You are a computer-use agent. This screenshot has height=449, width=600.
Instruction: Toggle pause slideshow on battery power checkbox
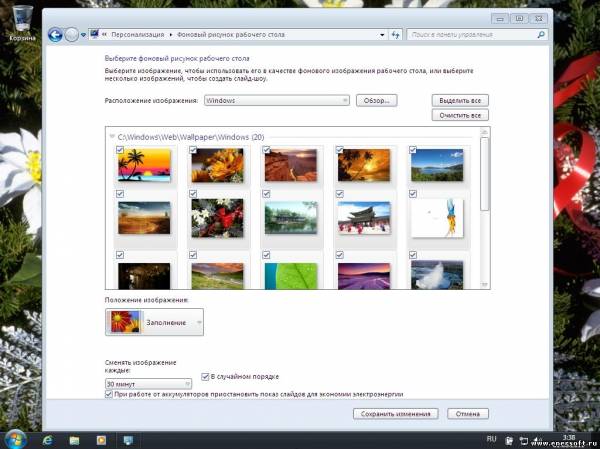coord(109,394)
